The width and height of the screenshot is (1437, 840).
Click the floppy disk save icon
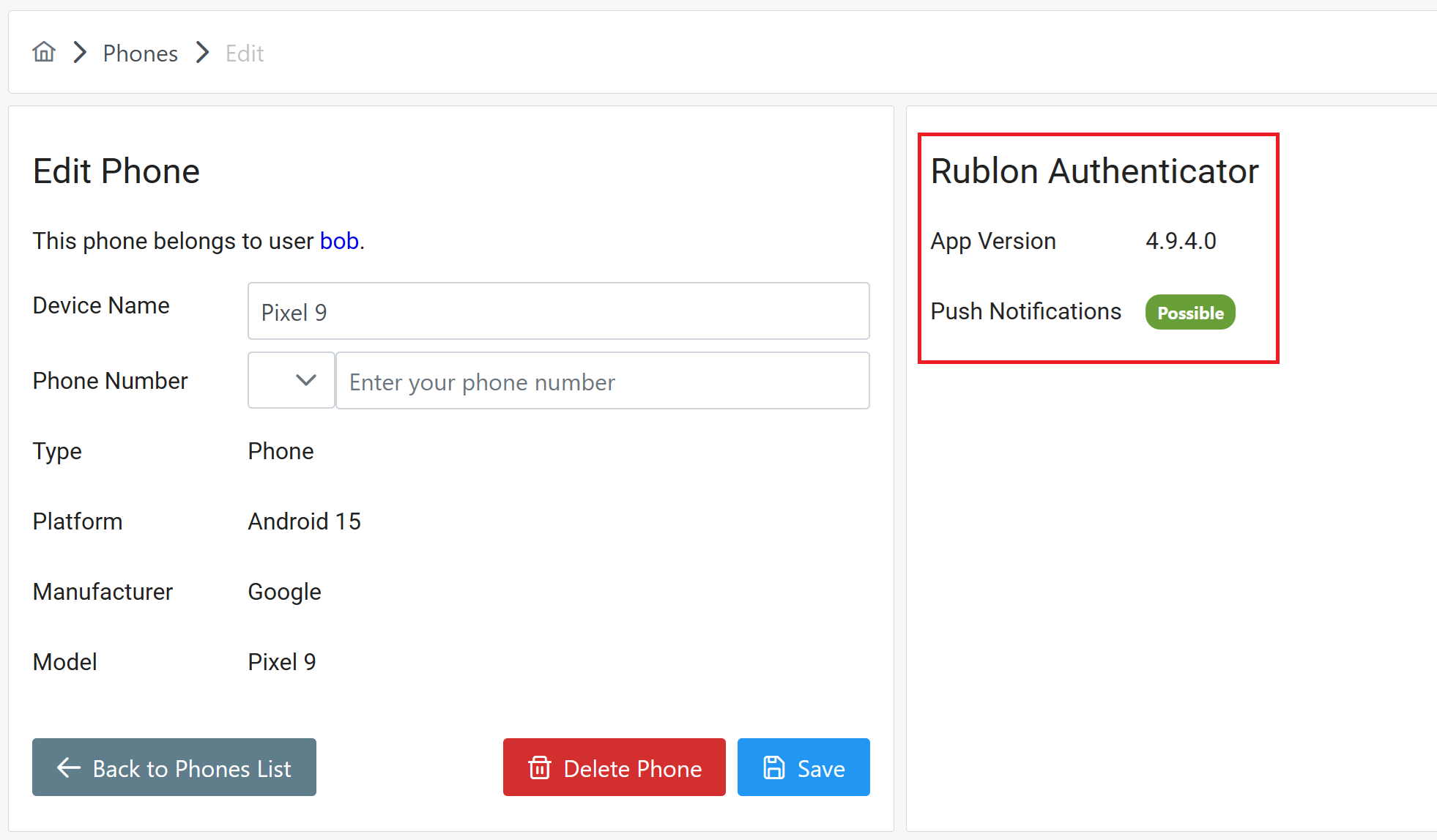773,767
